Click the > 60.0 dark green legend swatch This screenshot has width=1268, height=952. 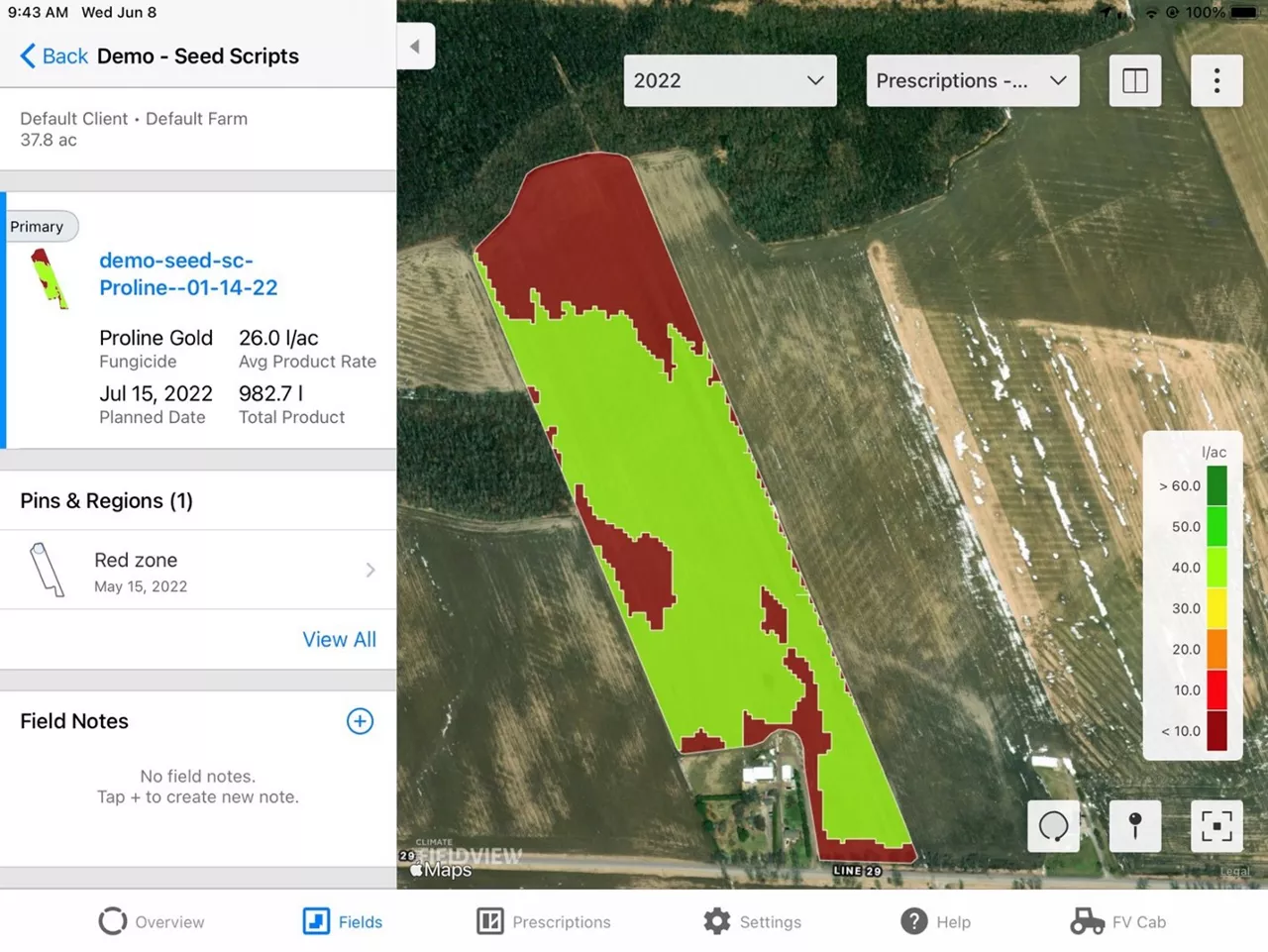point(1217,485)
